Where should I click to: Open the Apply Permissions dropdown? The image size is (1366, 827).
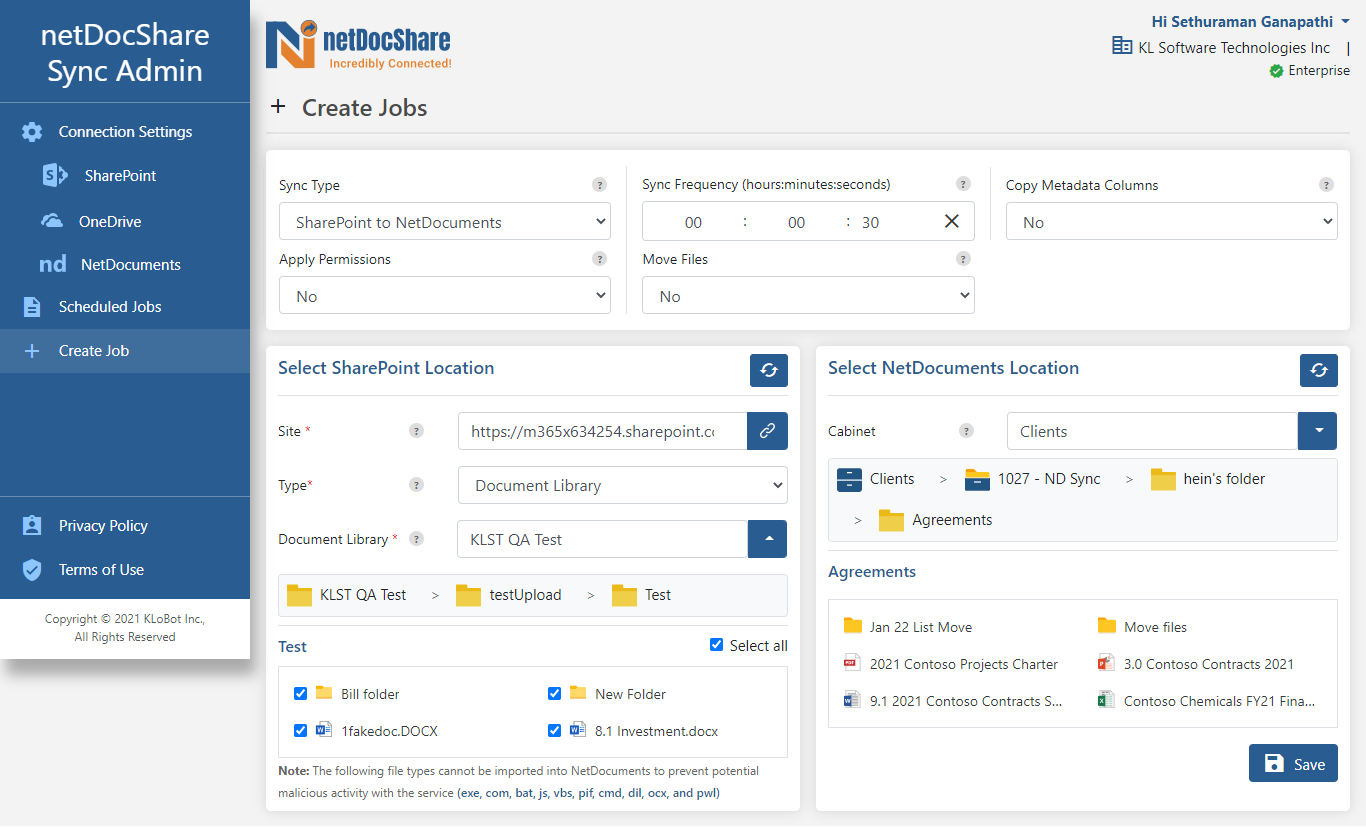point(445,296)
